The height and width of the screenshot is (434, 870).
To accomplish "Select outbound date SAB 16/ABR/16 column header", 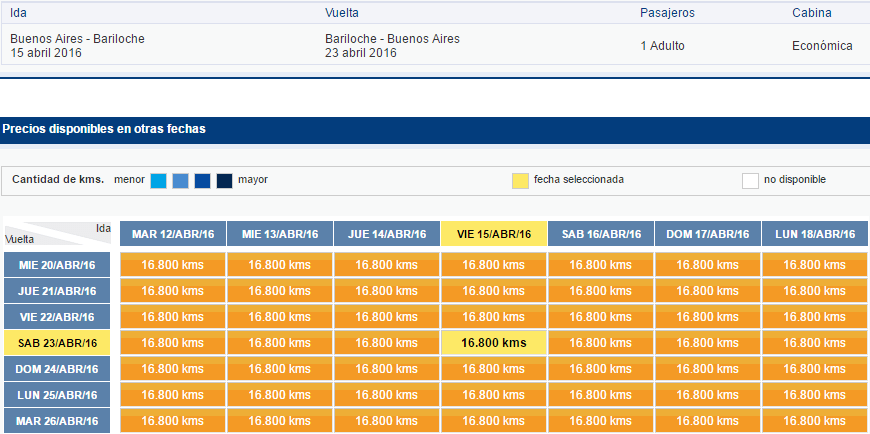I will [x=601, y=234].
